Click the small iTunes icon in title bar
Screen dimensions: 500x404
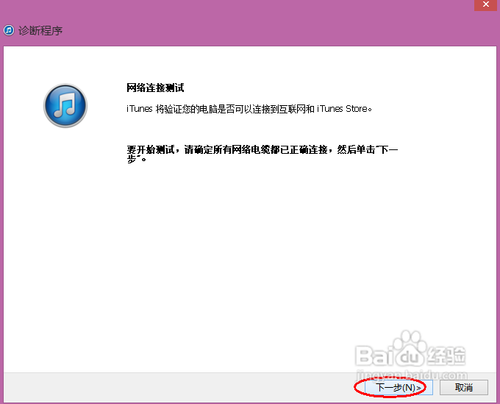point(9,30)
